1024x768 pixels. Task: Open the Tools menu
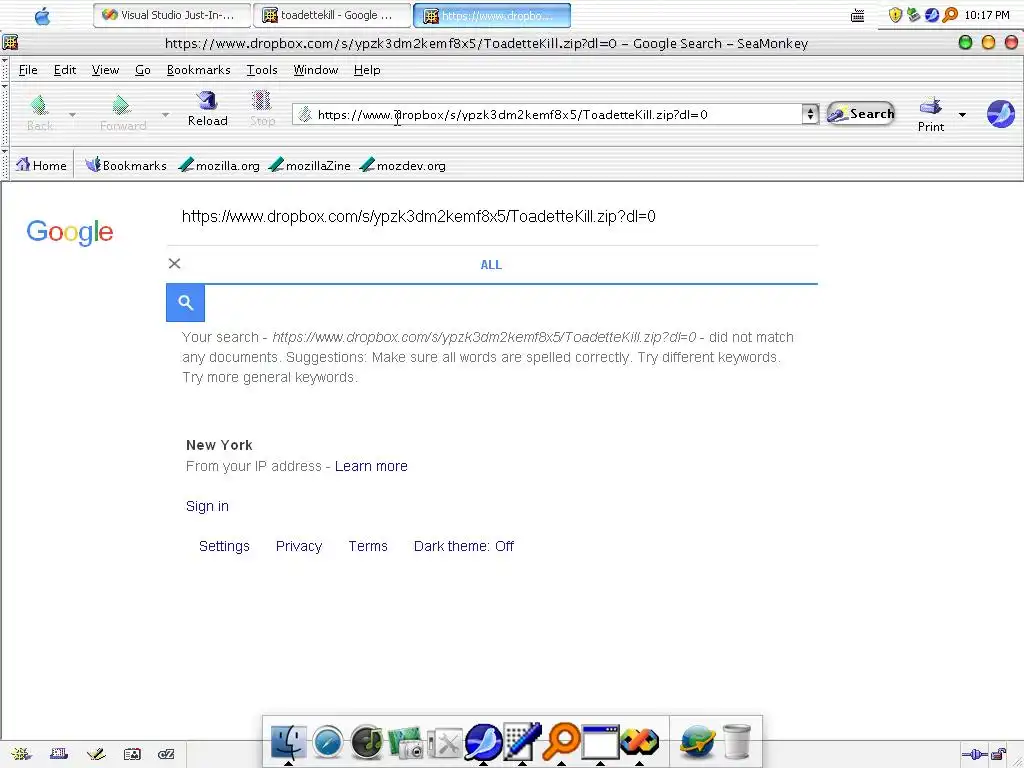click(262, 70)
